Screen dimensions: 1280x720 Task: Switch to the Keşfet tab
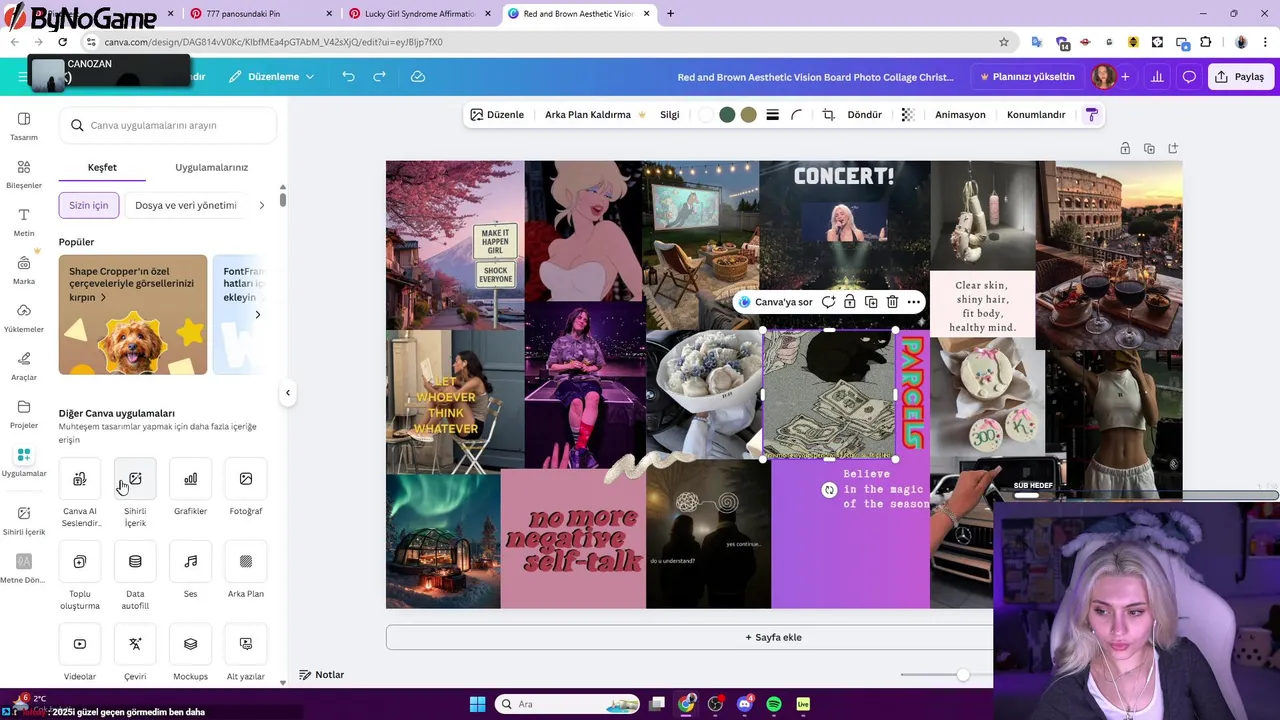click(x=102, y=167)
